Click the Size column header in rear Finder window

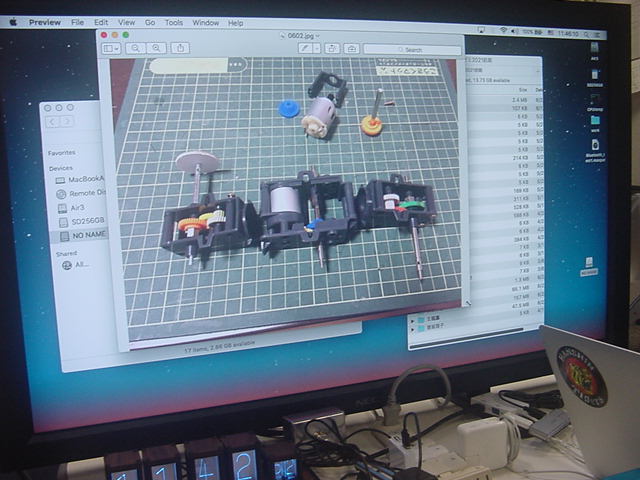[523, 90]
